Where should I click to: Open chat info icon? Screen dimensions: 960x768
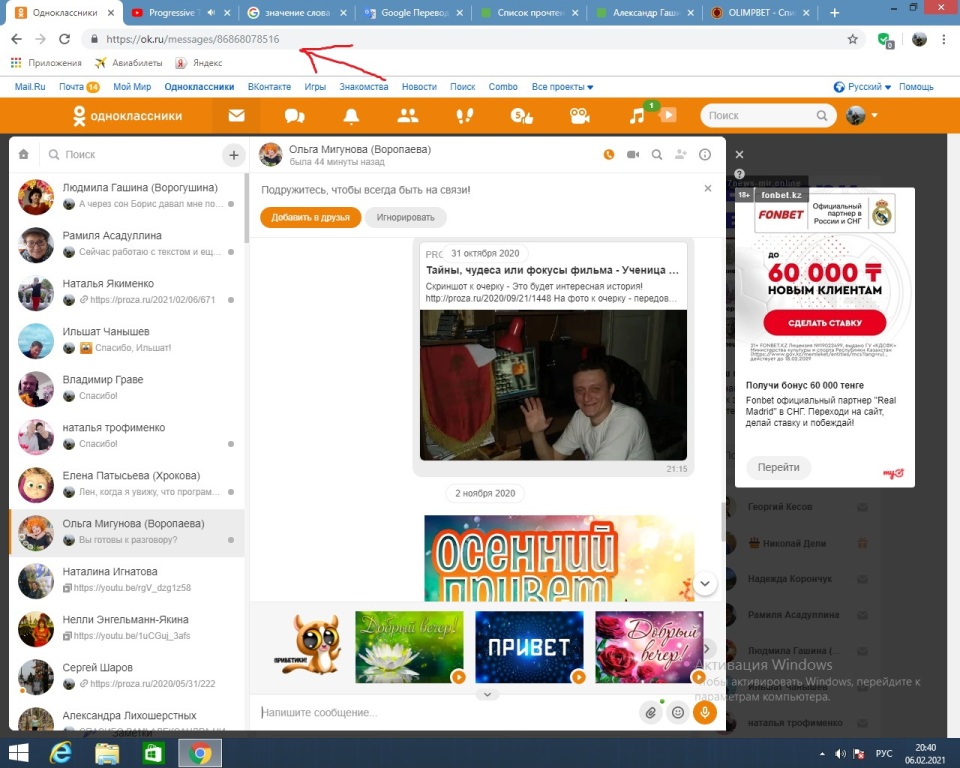coord(705,155)
